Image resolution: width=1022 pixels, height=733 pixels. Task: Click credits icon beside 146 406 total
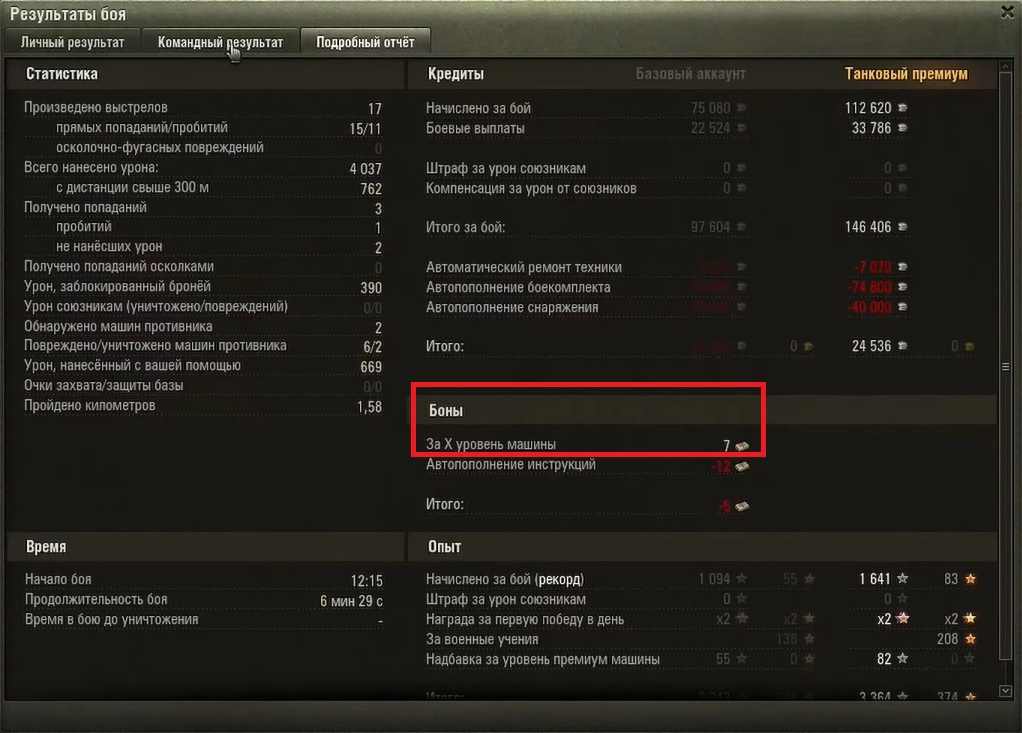tap(903, 227)
